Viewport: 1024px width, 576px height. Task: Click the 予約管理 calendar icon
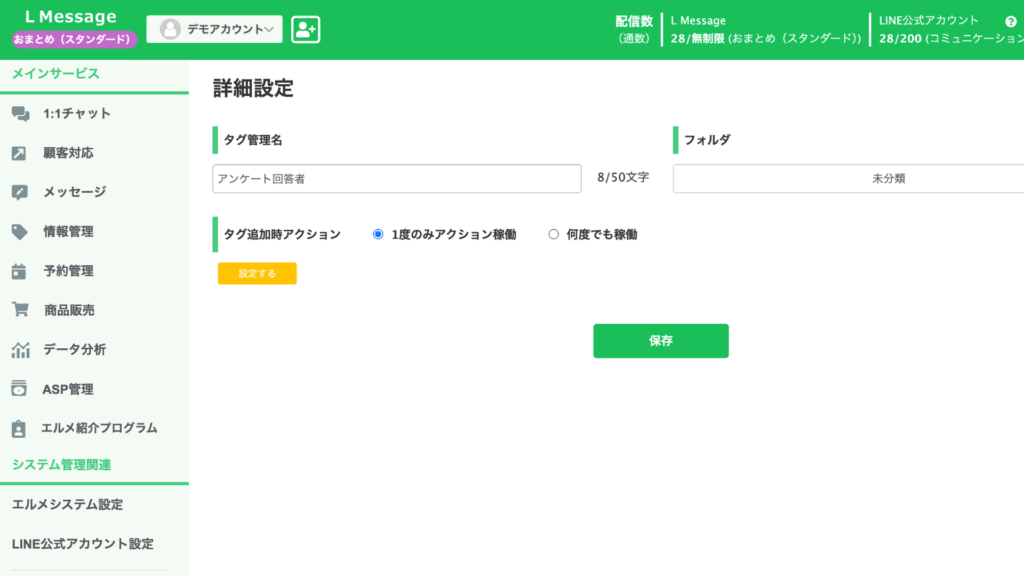(x=19, y=271)
